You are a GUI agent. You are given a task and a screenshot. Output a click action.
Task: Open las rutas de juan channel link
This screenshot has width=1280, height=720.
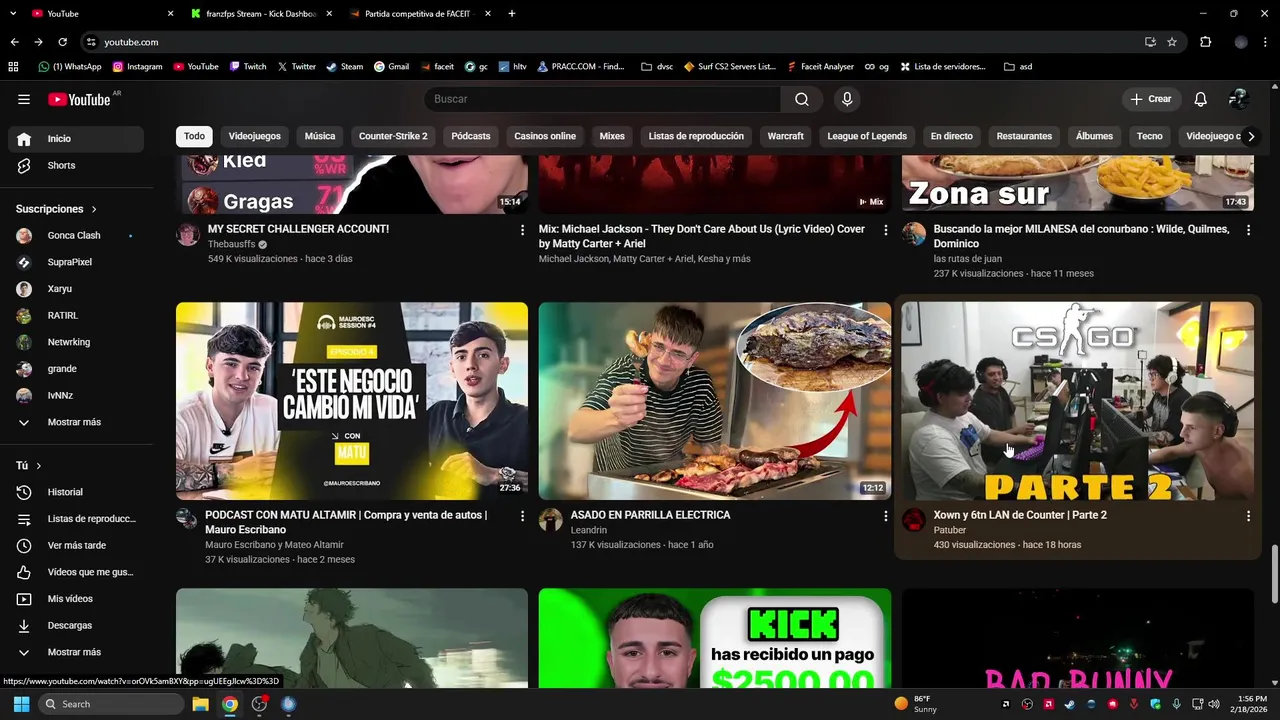(x=968, y=259)
